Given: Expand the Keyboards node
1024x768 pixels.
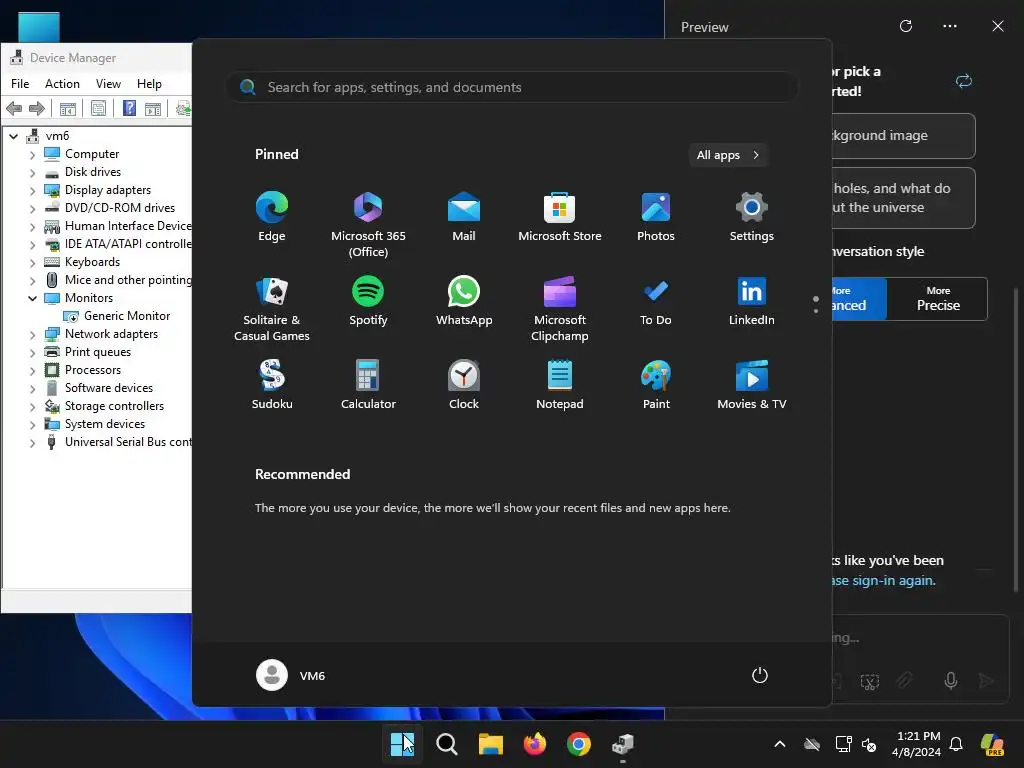Looking at the screenshot, I should pos(33,263).
